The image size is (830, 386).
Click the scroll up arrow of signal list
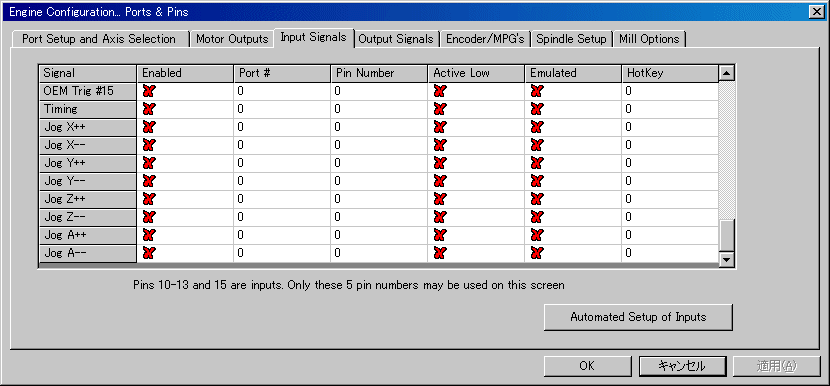click(x=726, y=73)
